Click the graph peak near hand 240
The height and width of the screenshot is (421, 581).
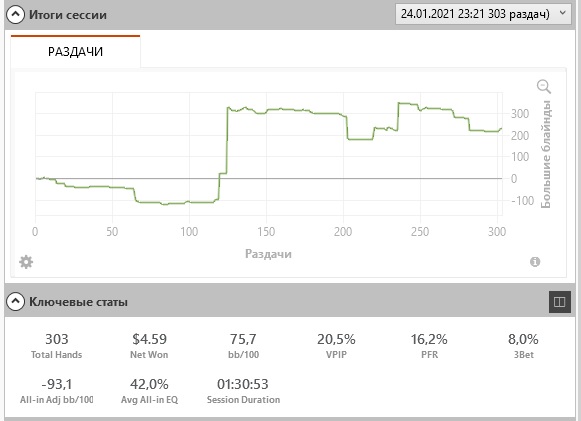point(399,103)
